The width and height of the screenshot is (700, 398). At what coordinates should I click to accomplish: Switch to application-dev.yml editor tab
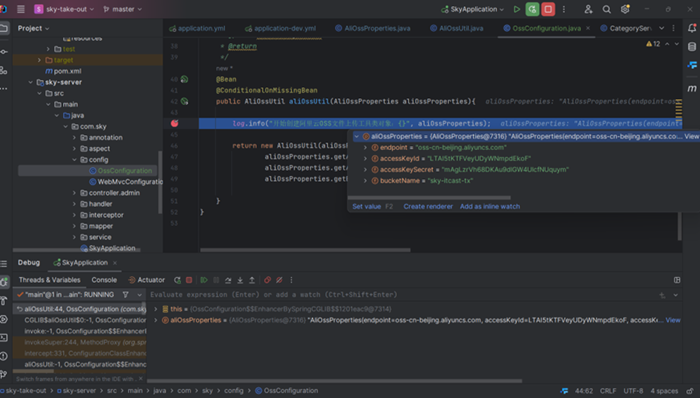click(x=280, y=28)
